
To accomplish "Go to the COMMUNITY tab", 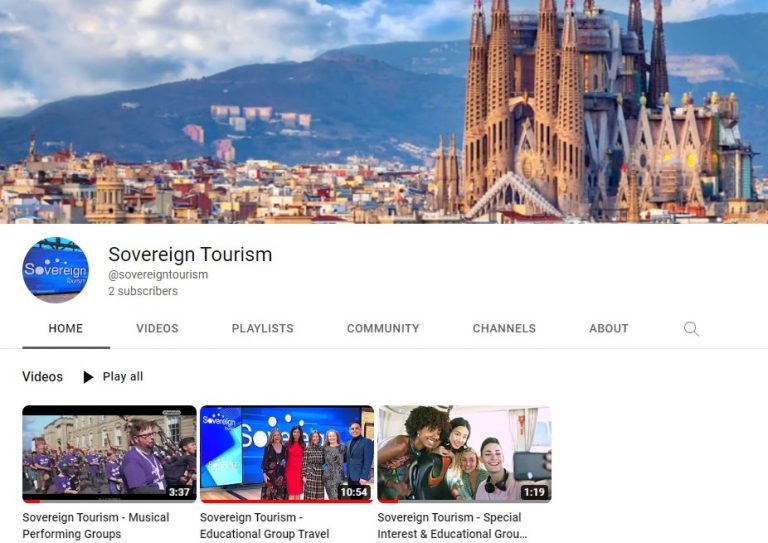I will (x=383, y=328).
